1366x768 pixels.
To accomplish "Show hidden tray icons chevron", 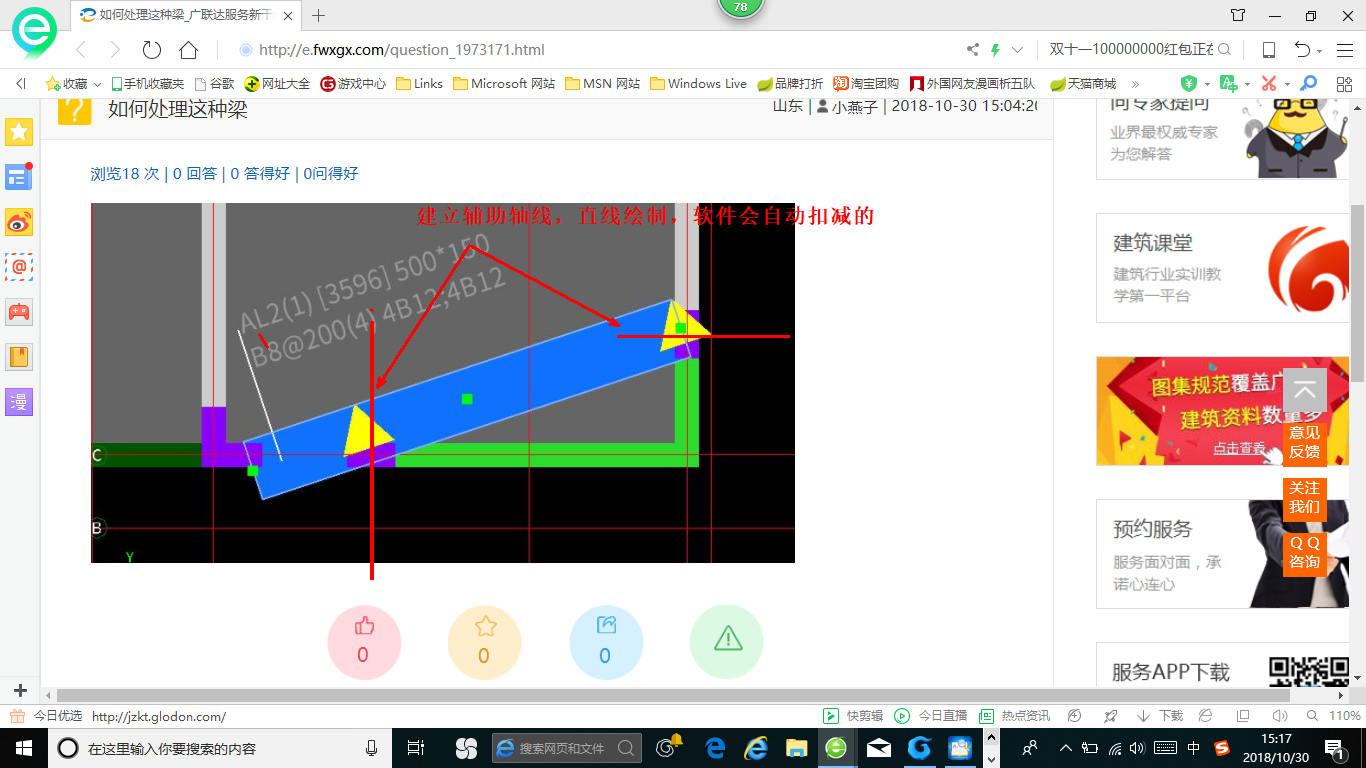I will pos(1066,748).
